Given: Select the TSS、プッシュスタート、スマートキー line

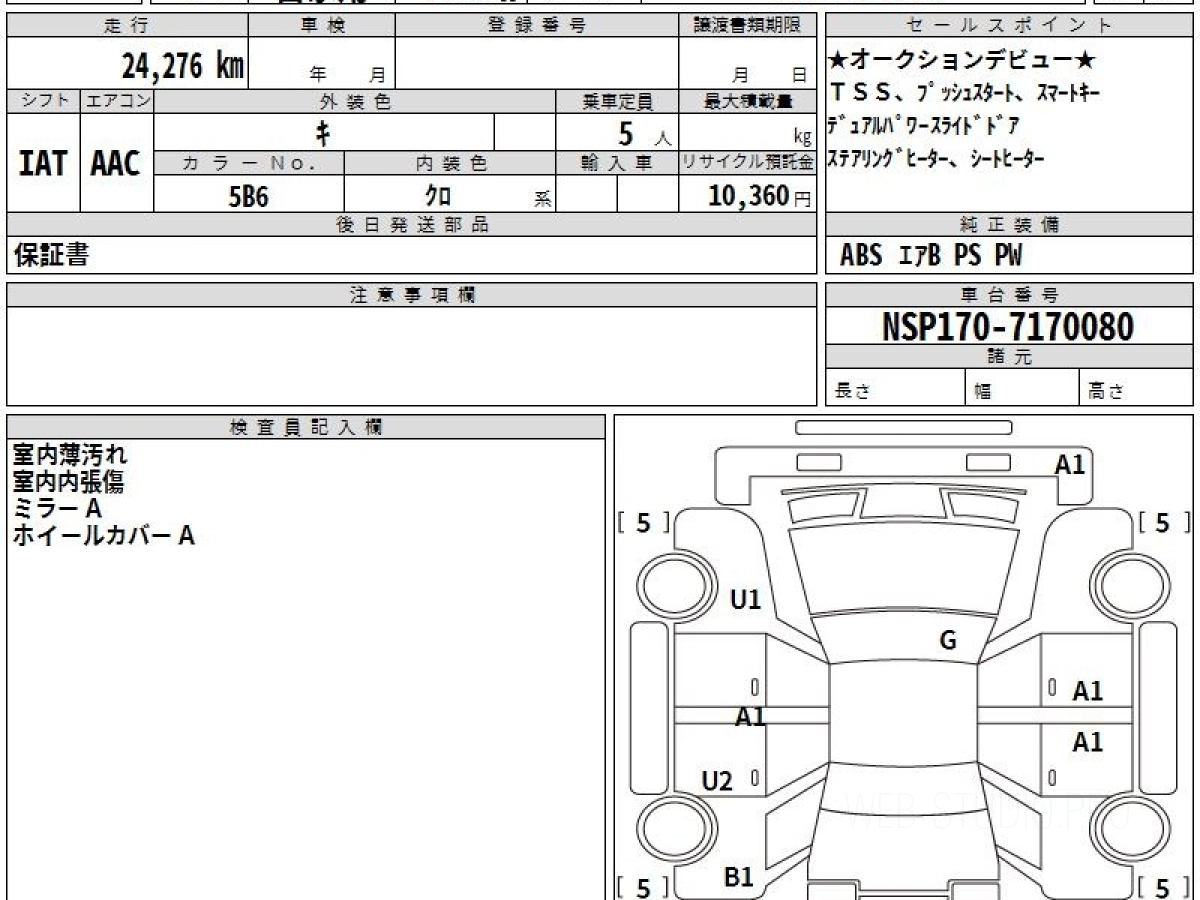Looking at the screenshot, I should [x=965, y=93].
